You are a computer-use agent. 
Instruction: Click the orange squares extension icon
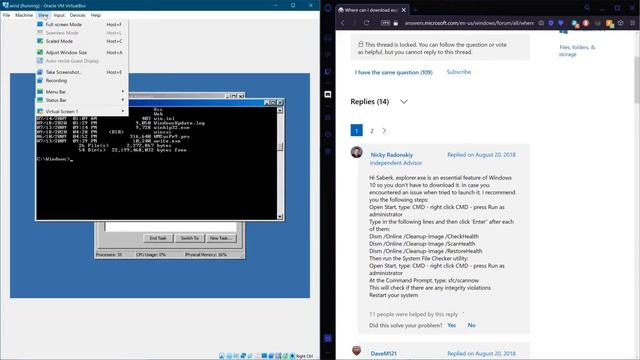pos(610,24)
